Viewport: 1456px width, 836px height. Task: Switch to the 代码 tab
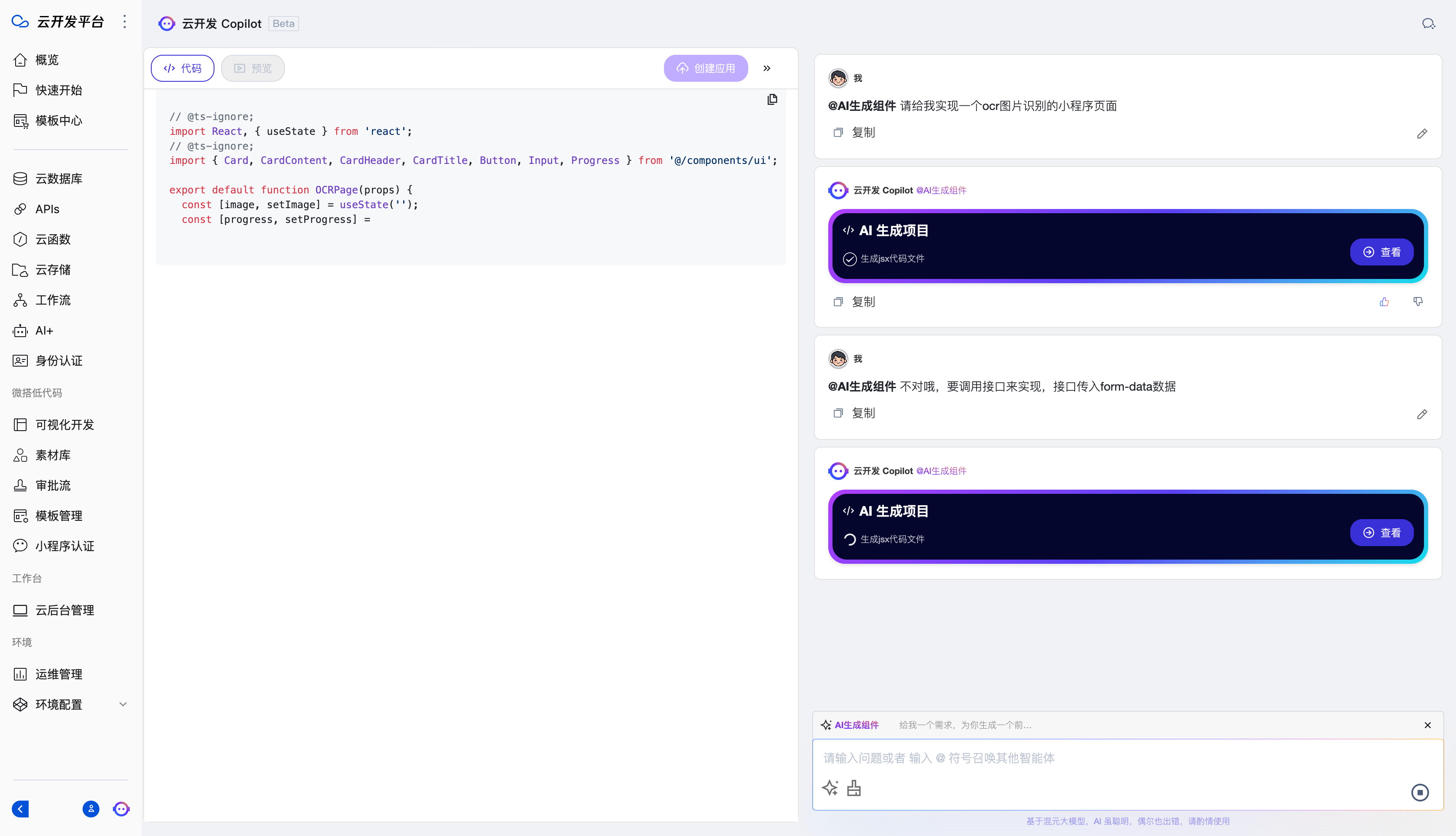tap(182, 68)
